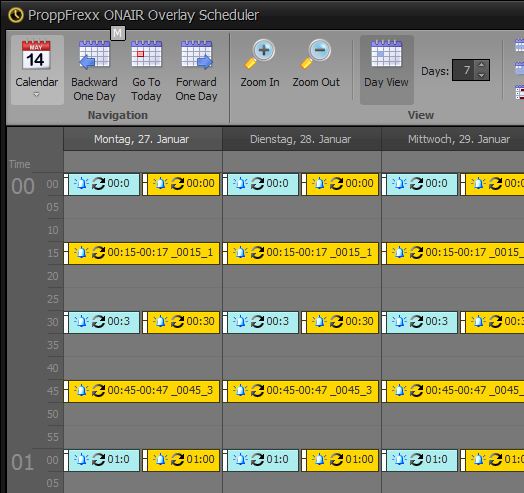
Task: Open Tuesday blue 00:00 overlay entry
Action: [x=261, y=184]
